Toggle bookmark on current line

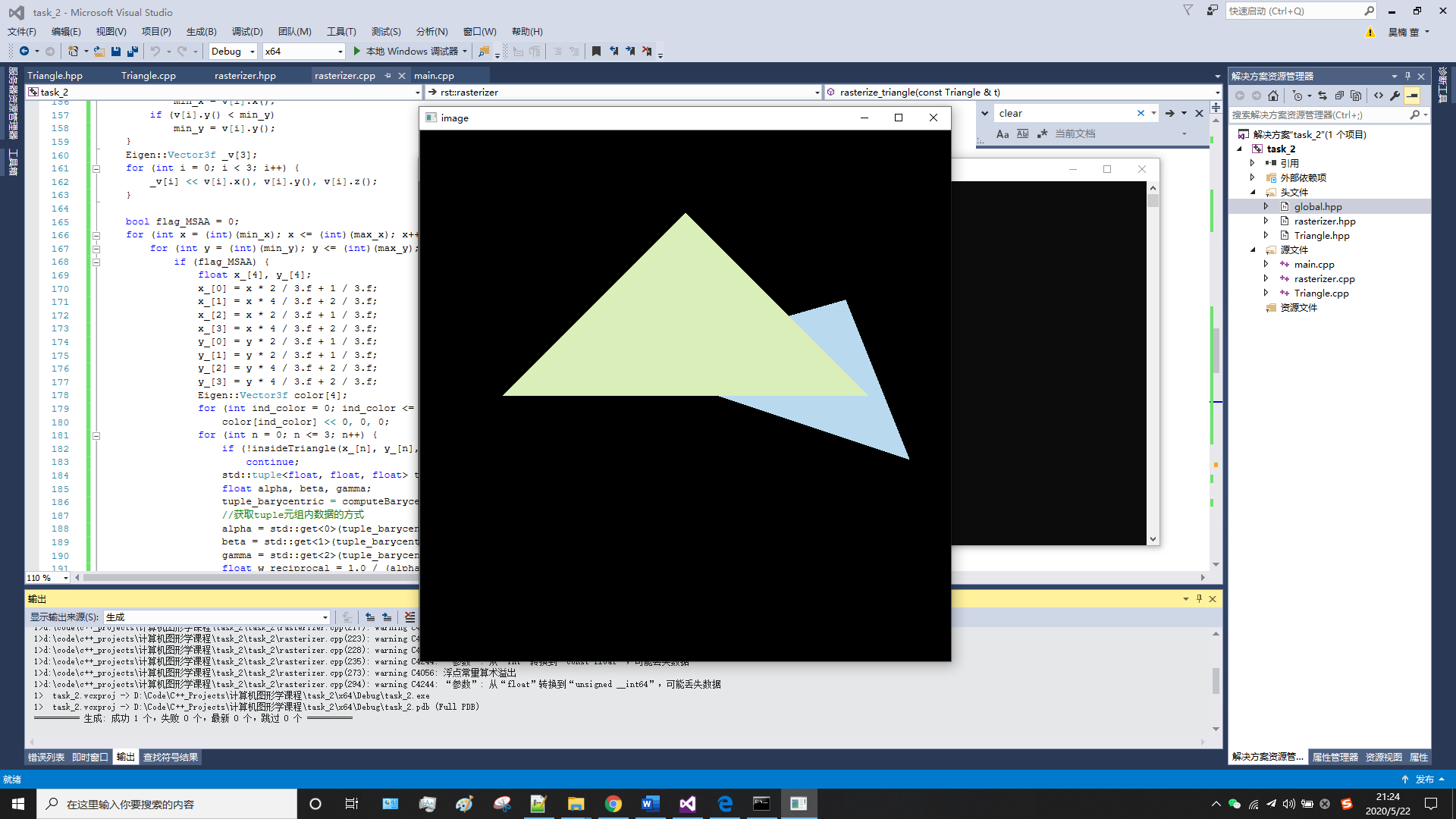coord(596,51)
